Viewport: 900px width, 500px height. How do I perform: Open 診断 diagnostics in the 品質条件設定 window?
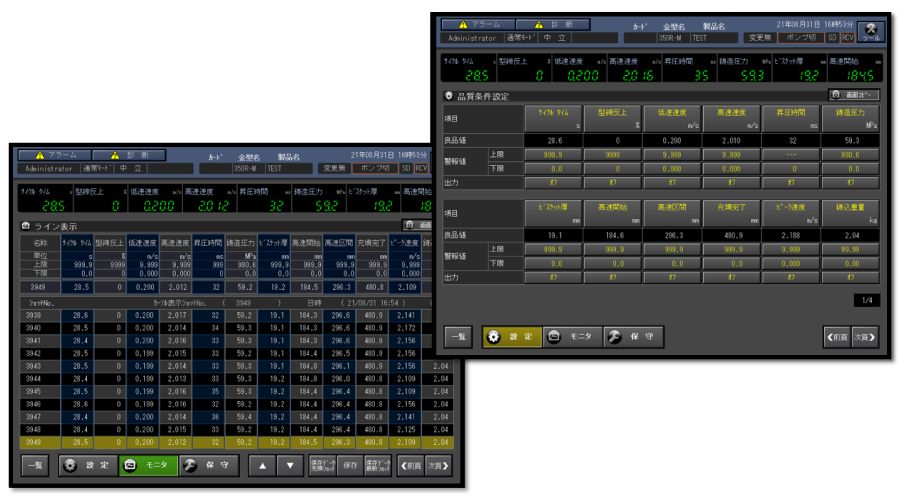553,25
